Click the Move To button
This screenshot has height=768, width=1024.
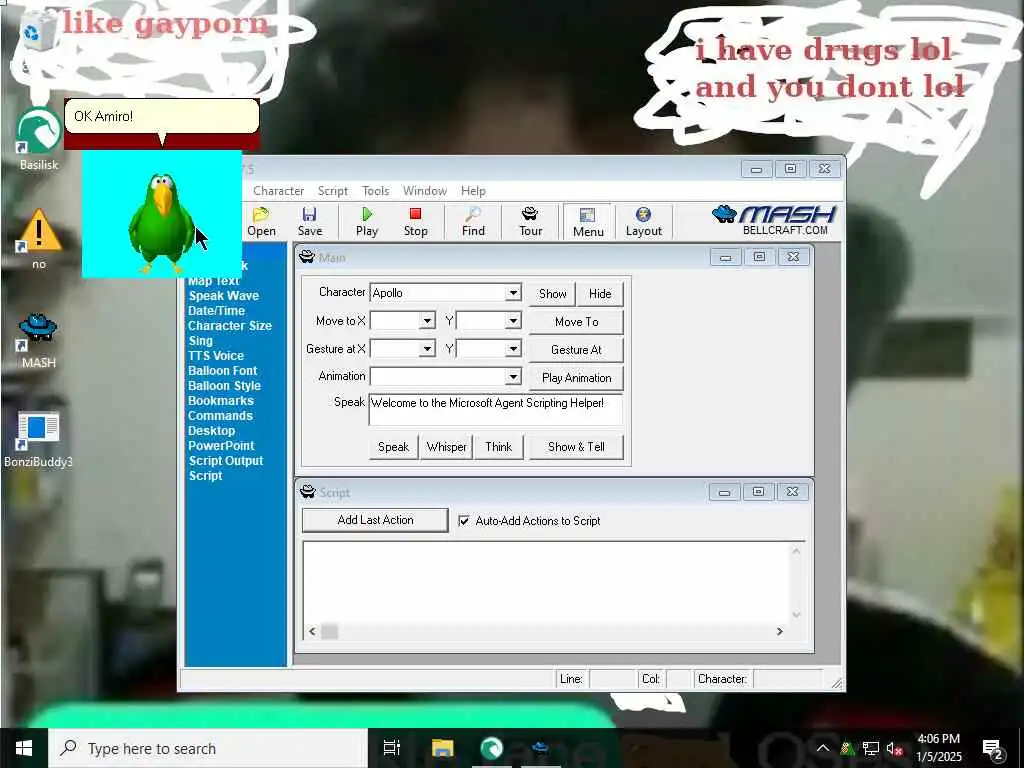coord(576,322)
